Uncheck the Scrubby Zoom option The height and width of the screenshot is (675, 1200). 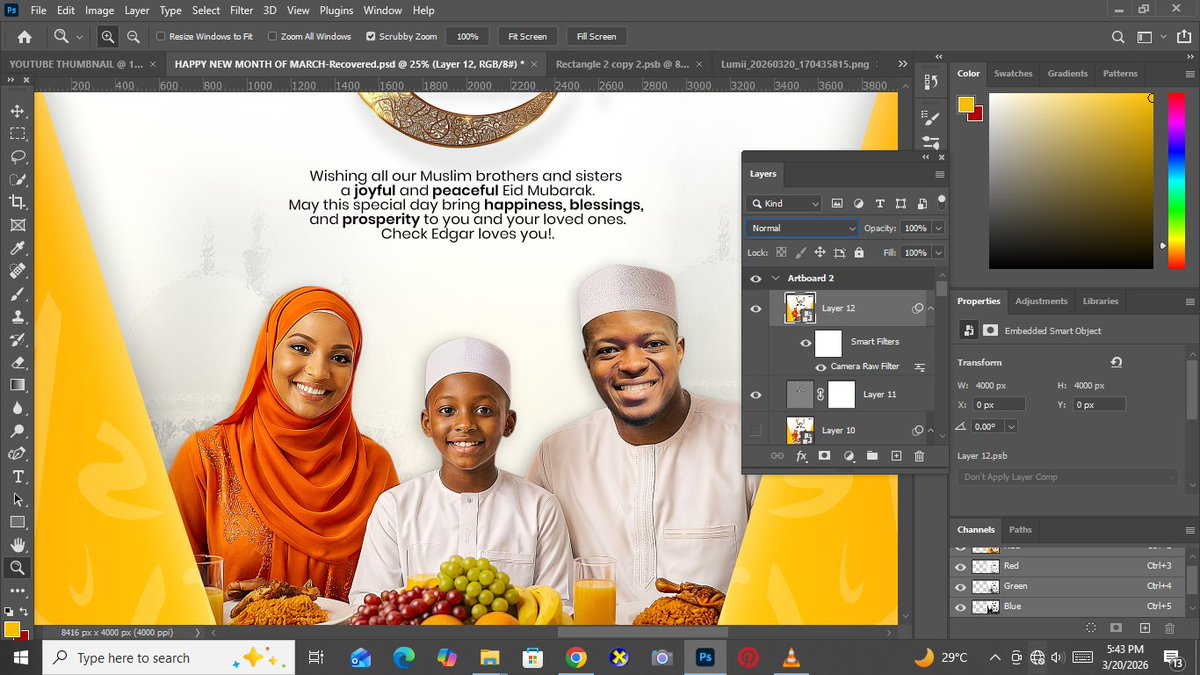[371, 36]
